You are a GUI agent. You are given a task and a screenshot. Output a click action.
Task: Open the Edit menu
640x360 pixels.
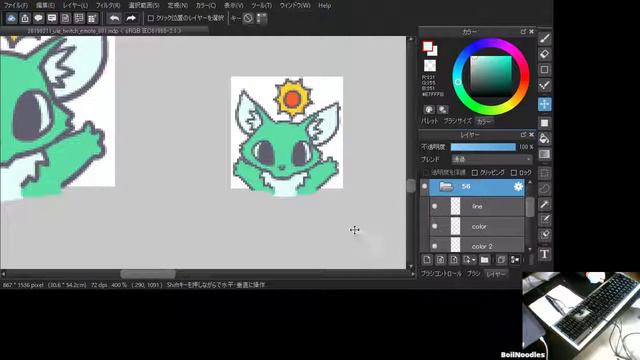[x=45, y=5]
